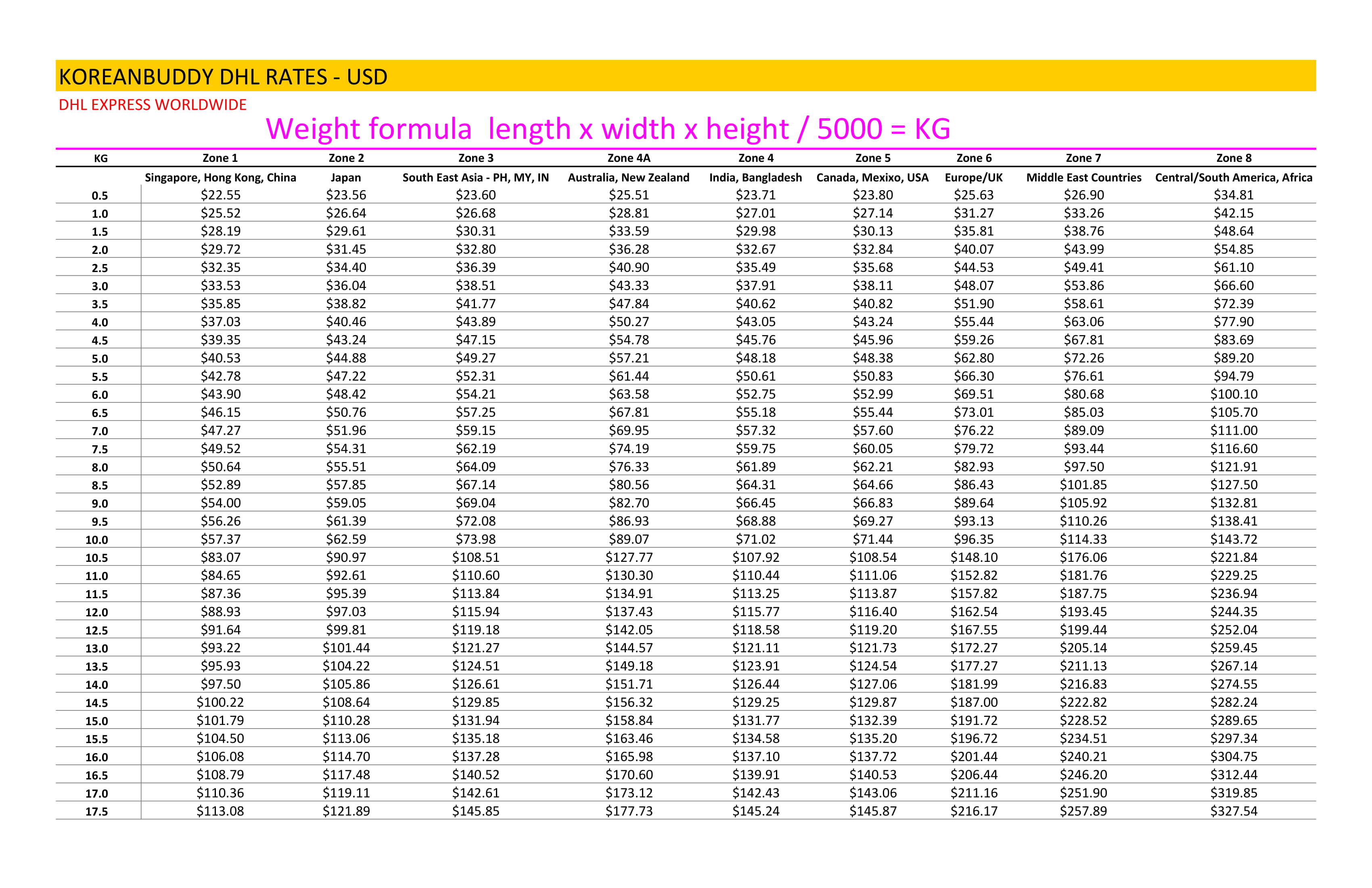
Task: Select the Zone 8 column header
Action: [1233, 158]
